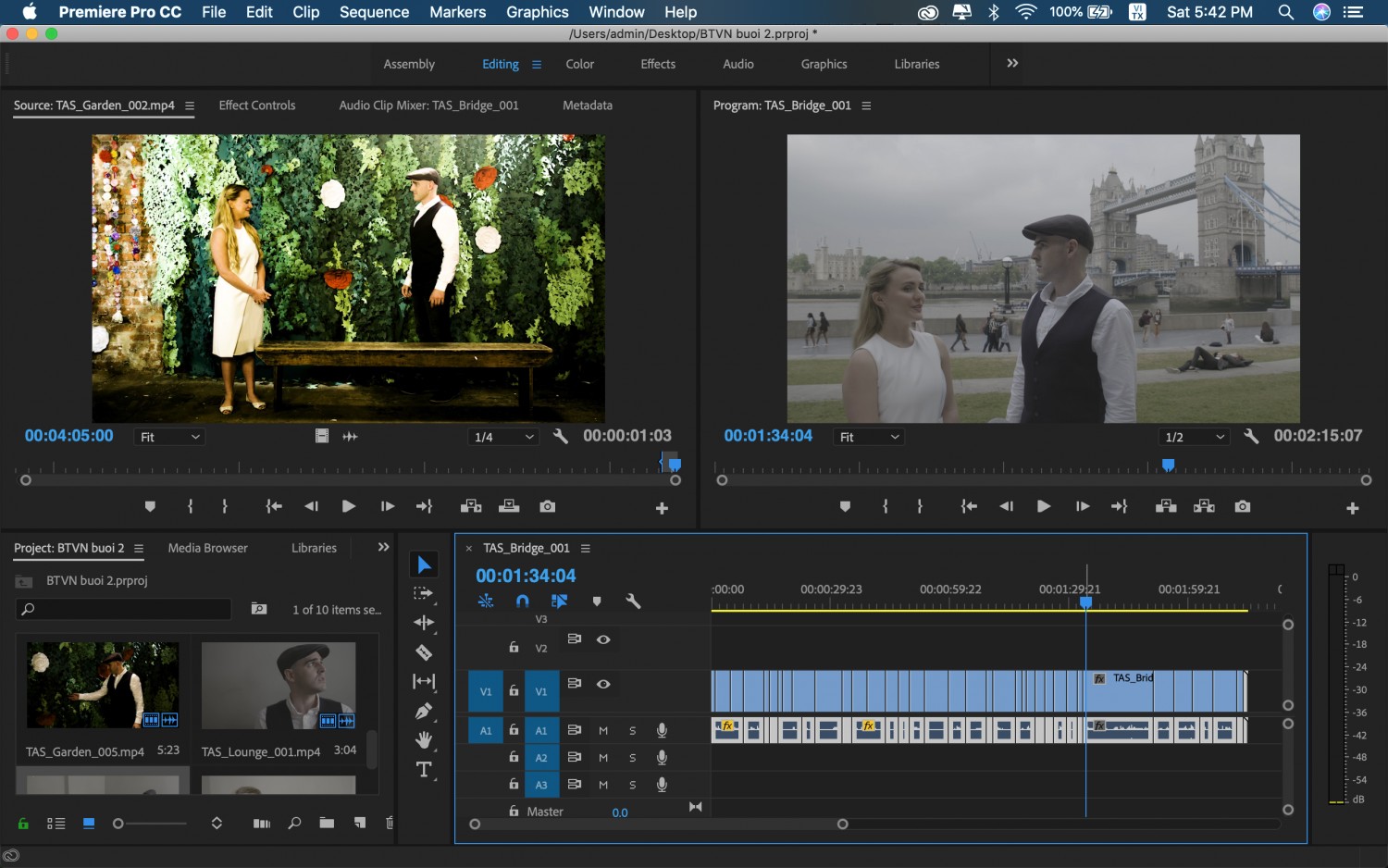The image size is (1388, 868).
Task: Click Export Frame camera in Program monitor
Action: coord(1243,506)
